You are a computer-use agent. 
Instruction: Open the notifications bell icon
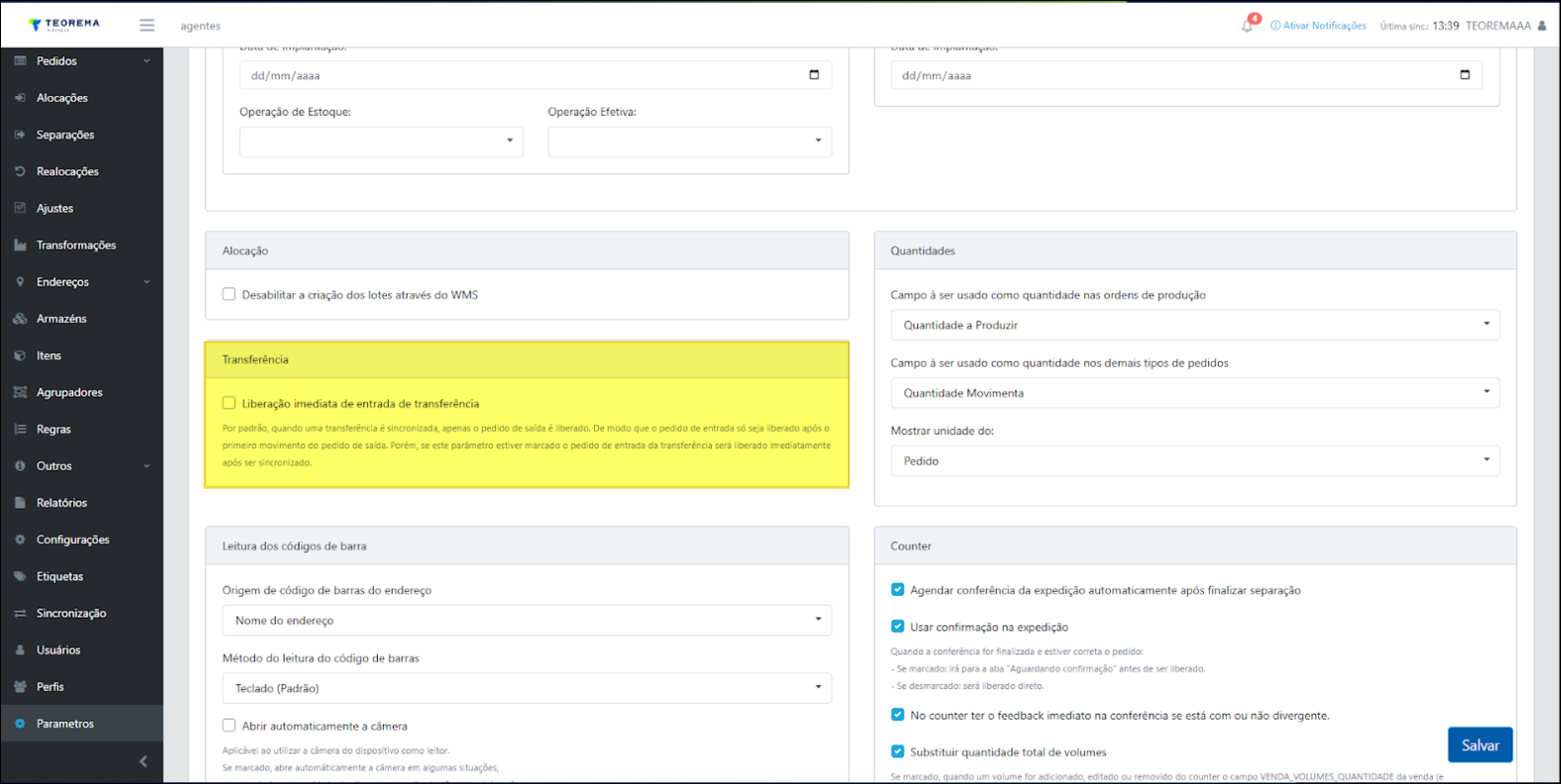coord(1248,26)
